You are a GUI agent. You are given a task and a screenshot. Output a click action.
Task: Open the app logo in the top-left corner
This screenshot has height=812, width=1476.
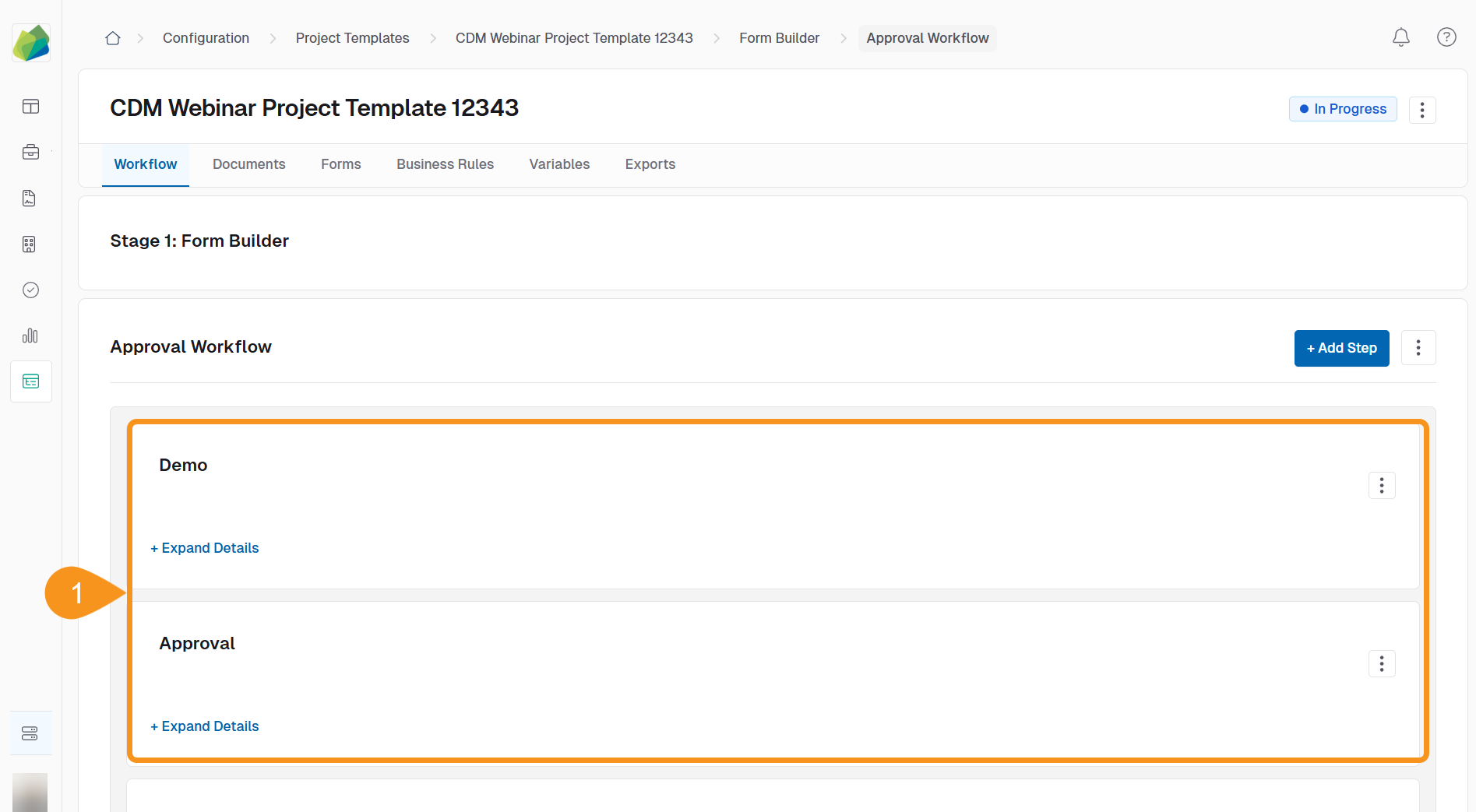coord(30,43)
